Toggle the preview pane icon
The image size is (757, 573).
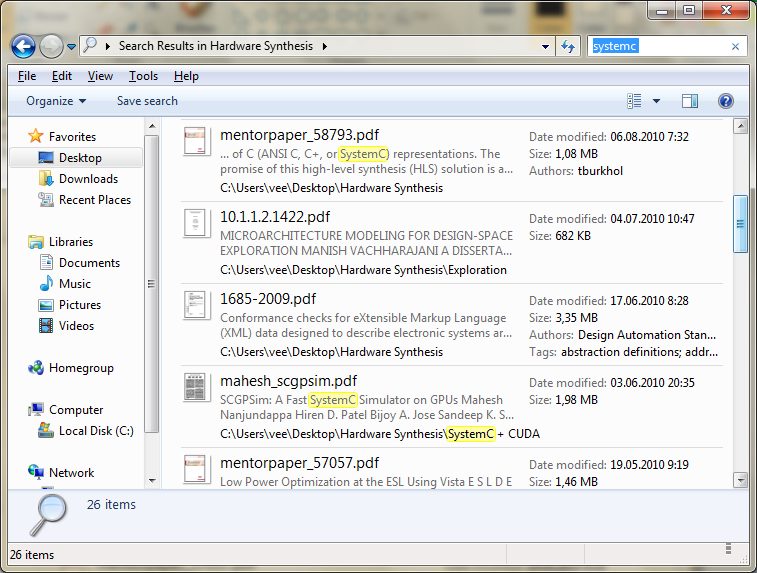tap(689, 101)
